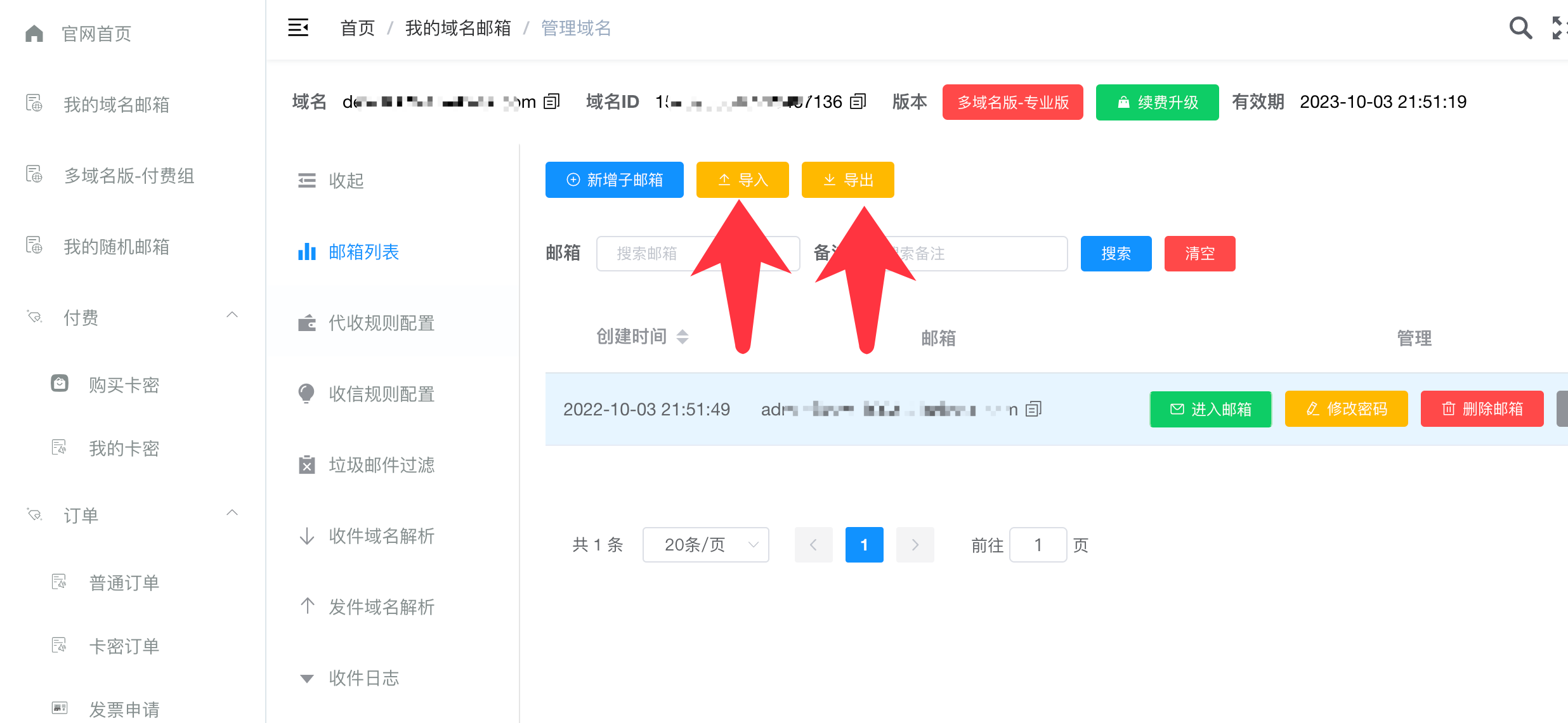
Task: Select 代收规则配置 in the domain menu
Action: pos(382,323)
